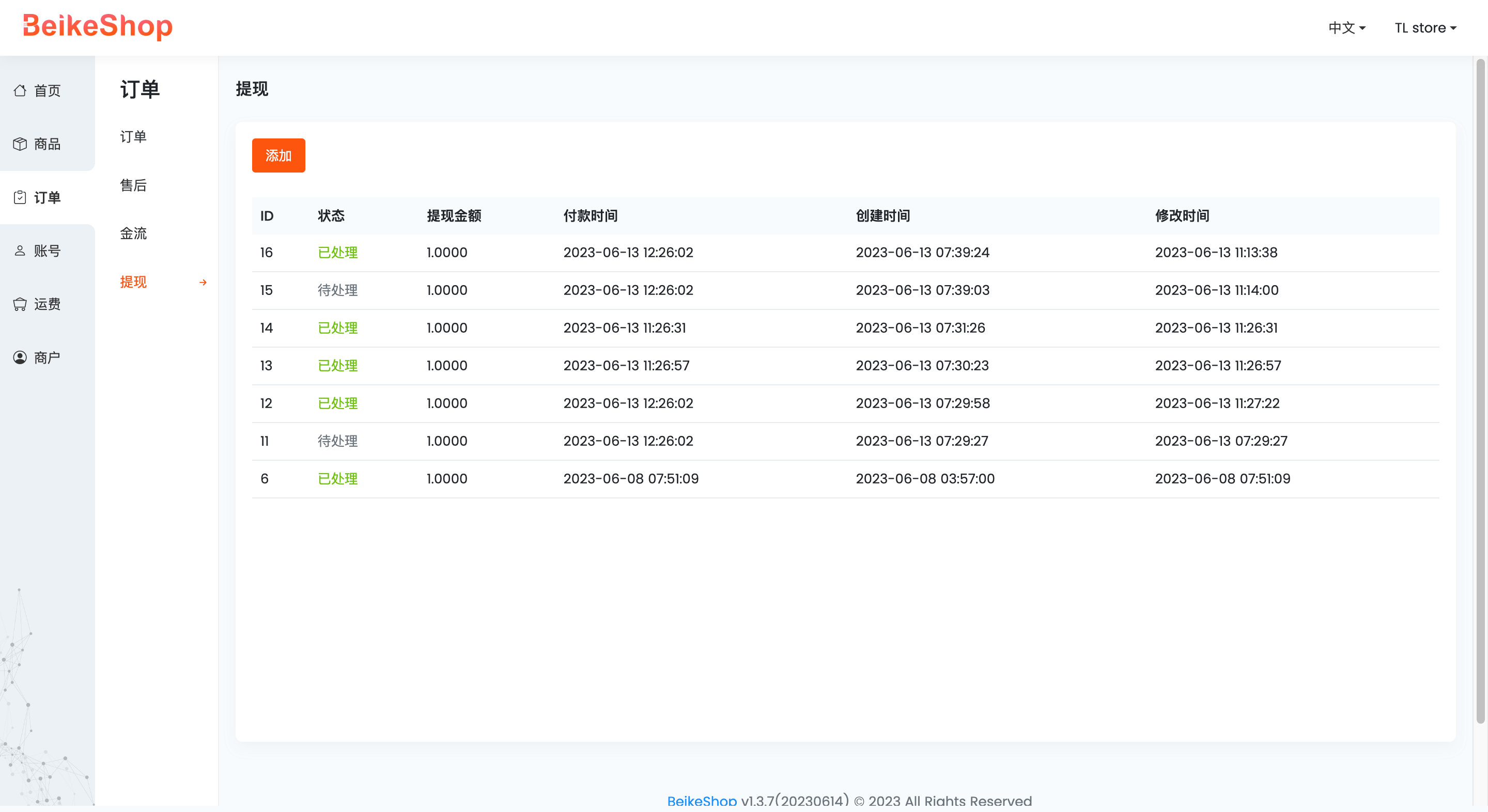Open the 金流 submenu item
This screenshot has width=1488, height=812.
(x=133, y=233)
